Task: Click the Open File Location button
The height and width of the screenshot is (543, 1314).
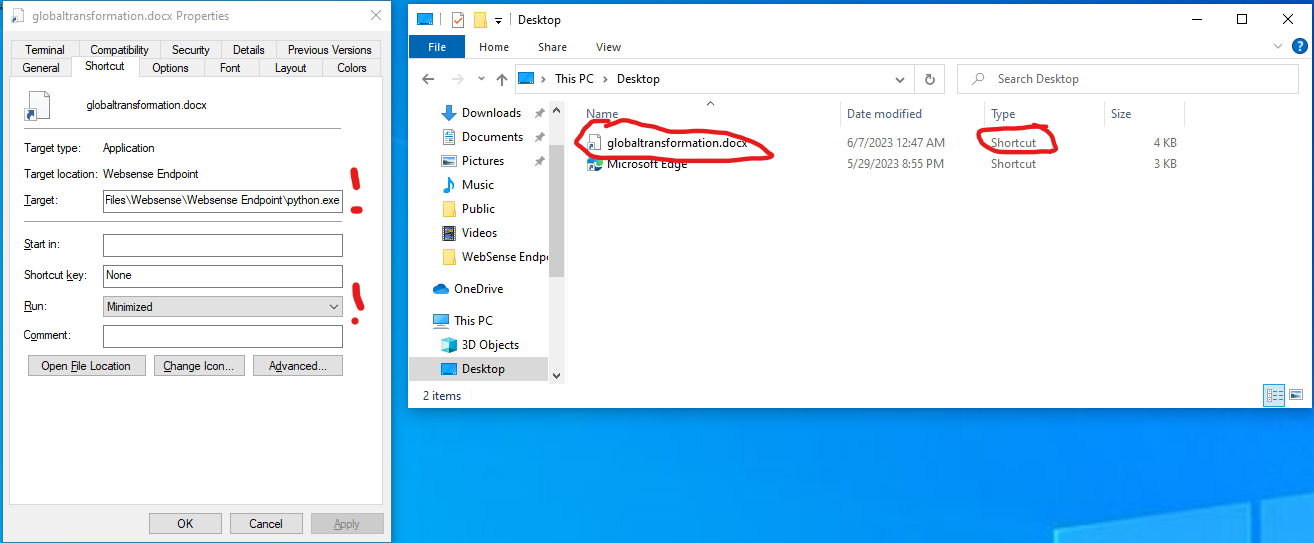Action: pyautogui.click(x=86, y=366)
